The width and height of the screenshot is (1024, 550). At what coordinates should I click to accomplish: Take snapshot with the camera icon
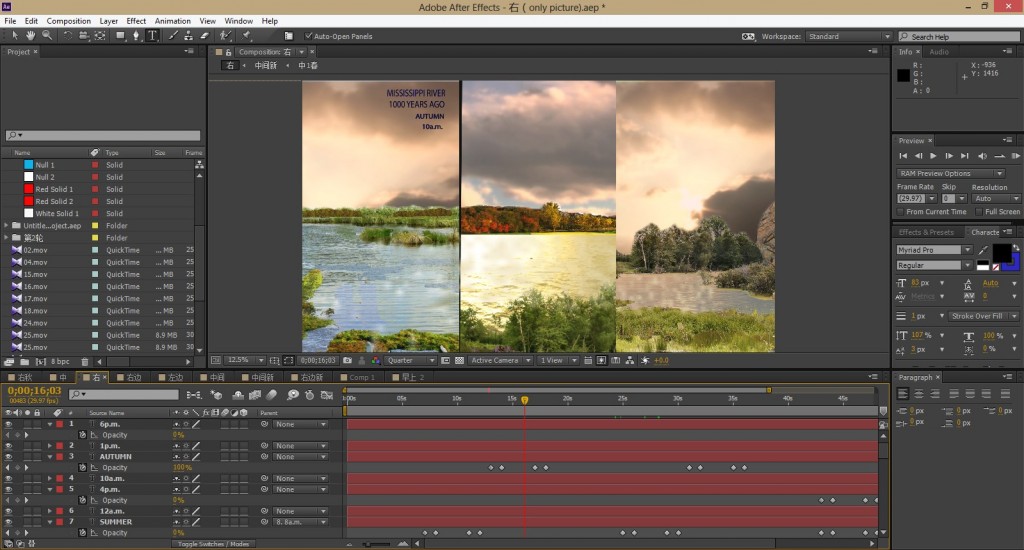[x=347, y=360]
